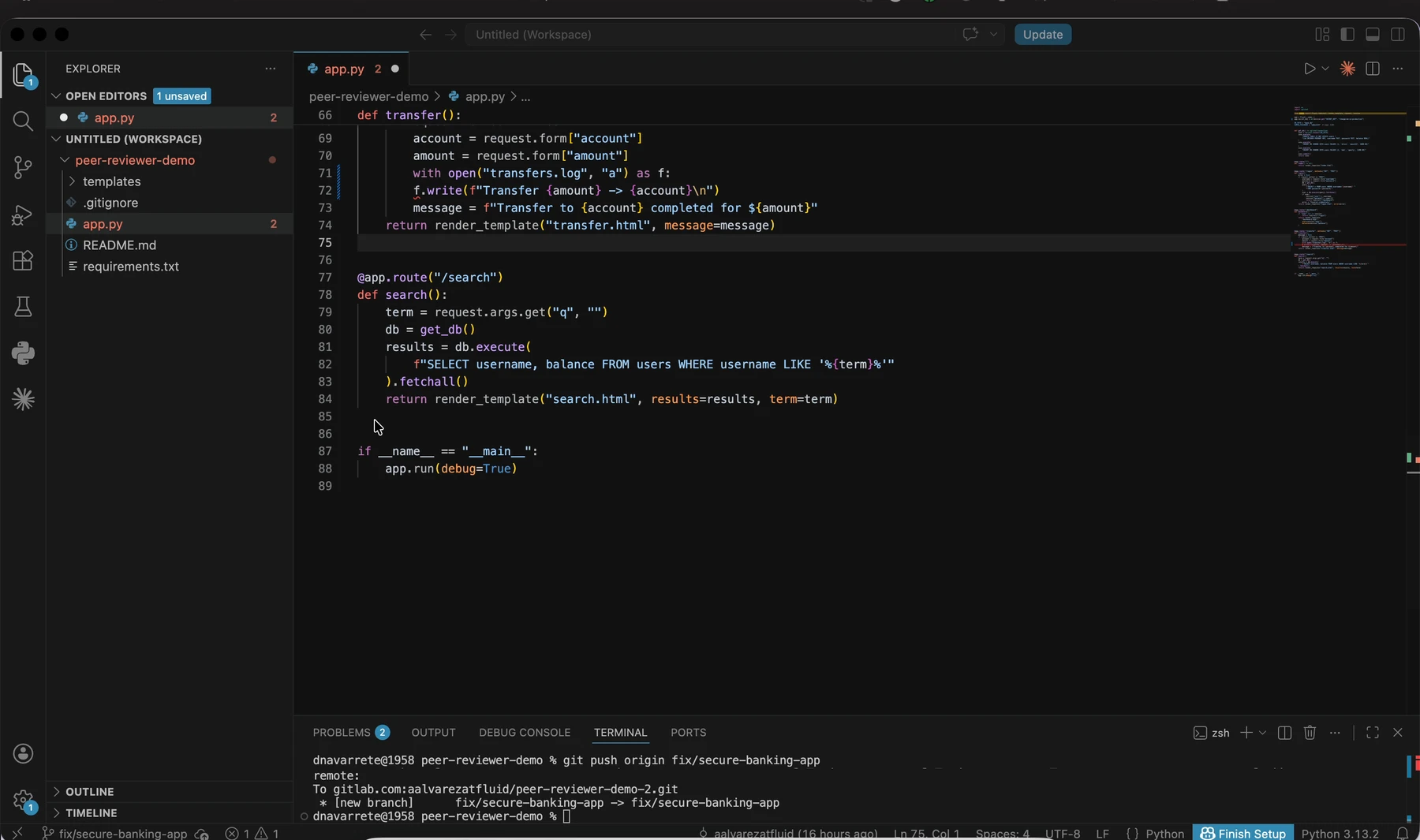Open editor More Actions ellipsis
This screenshot has width=1420, height=840.
1398,69
